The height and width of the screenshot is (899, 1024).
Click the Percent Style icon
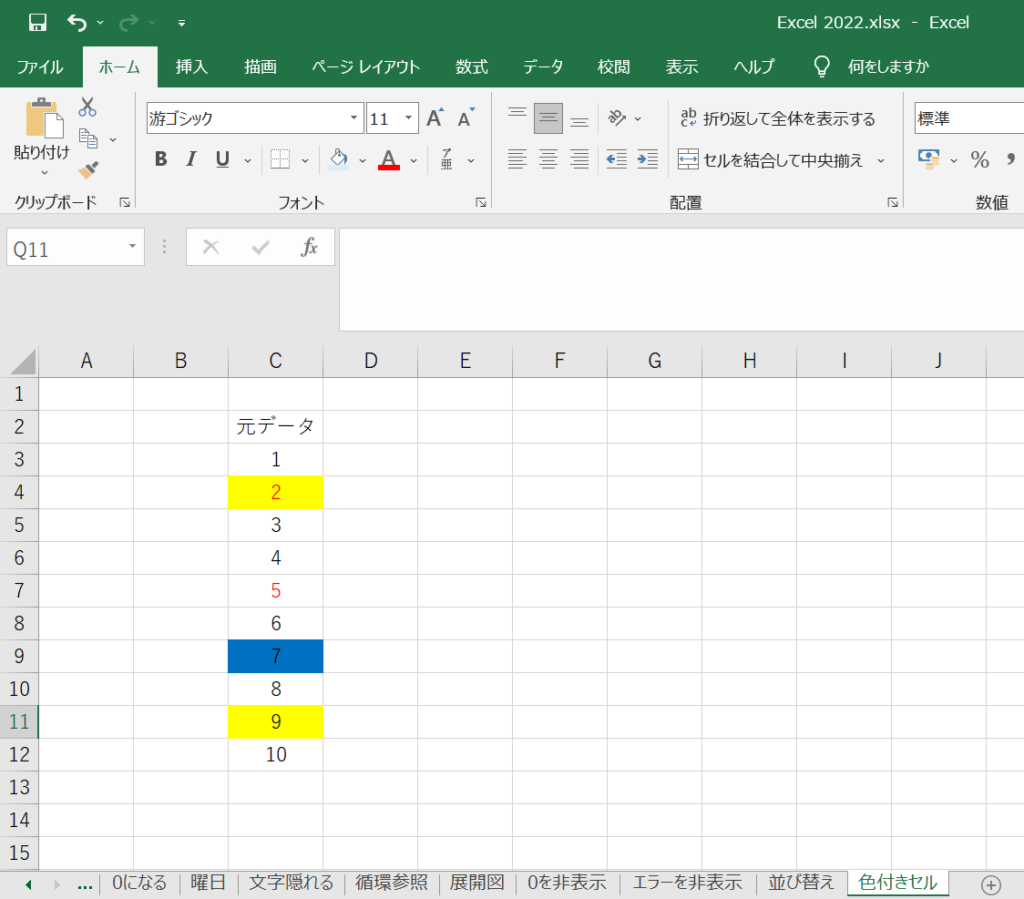click(979, 160)
